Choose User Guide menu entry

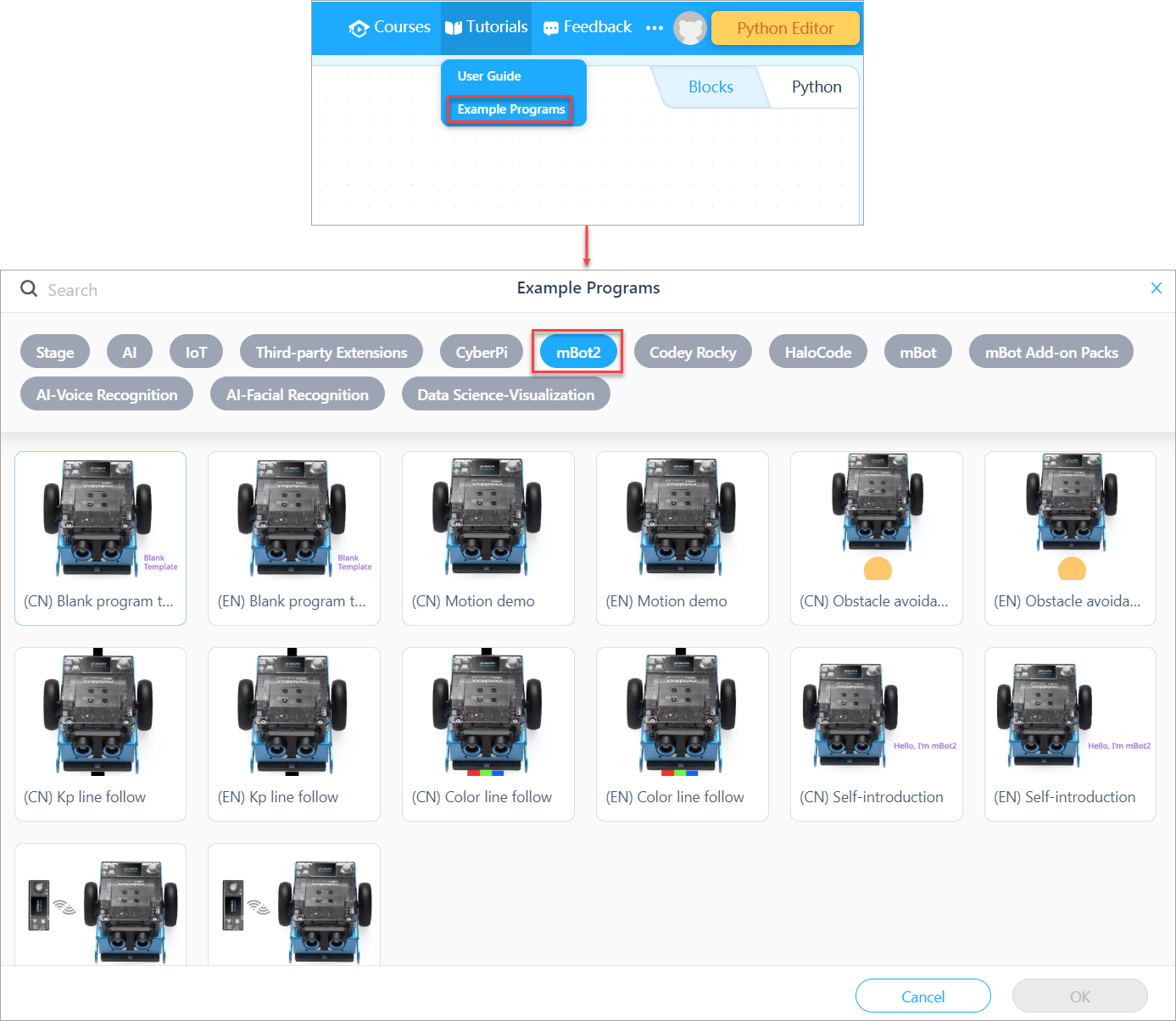[x=489, y=76]
